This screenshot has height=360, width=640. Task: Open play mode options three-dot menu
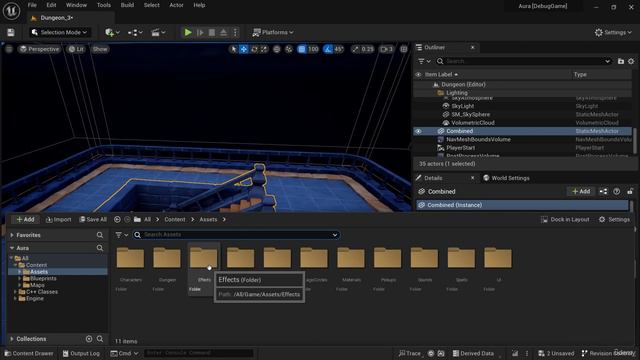point(235,32)
